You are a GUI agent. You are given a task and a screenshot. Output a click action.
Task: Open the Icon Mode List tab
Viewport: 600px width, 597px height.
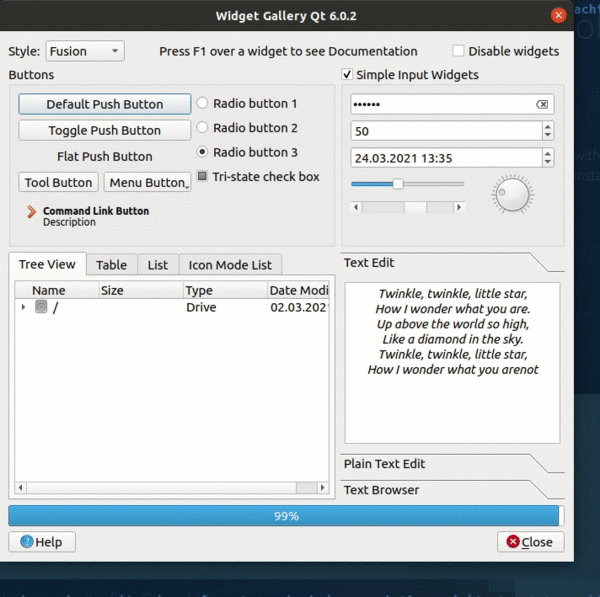click(230, 265)
